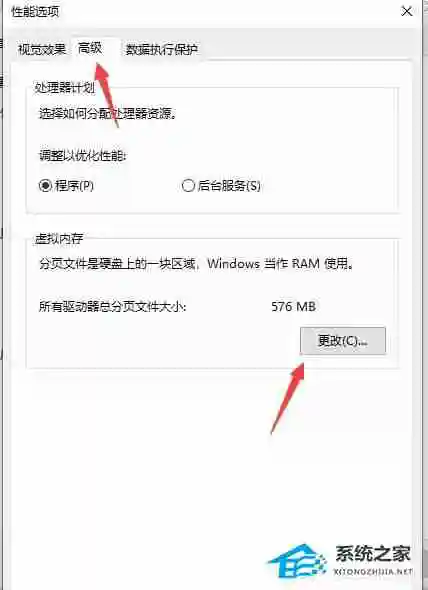The image size is (428, 590).
Task: Click the XITONGZHIJIA.NET watermark text
Action: pos(373,572)
